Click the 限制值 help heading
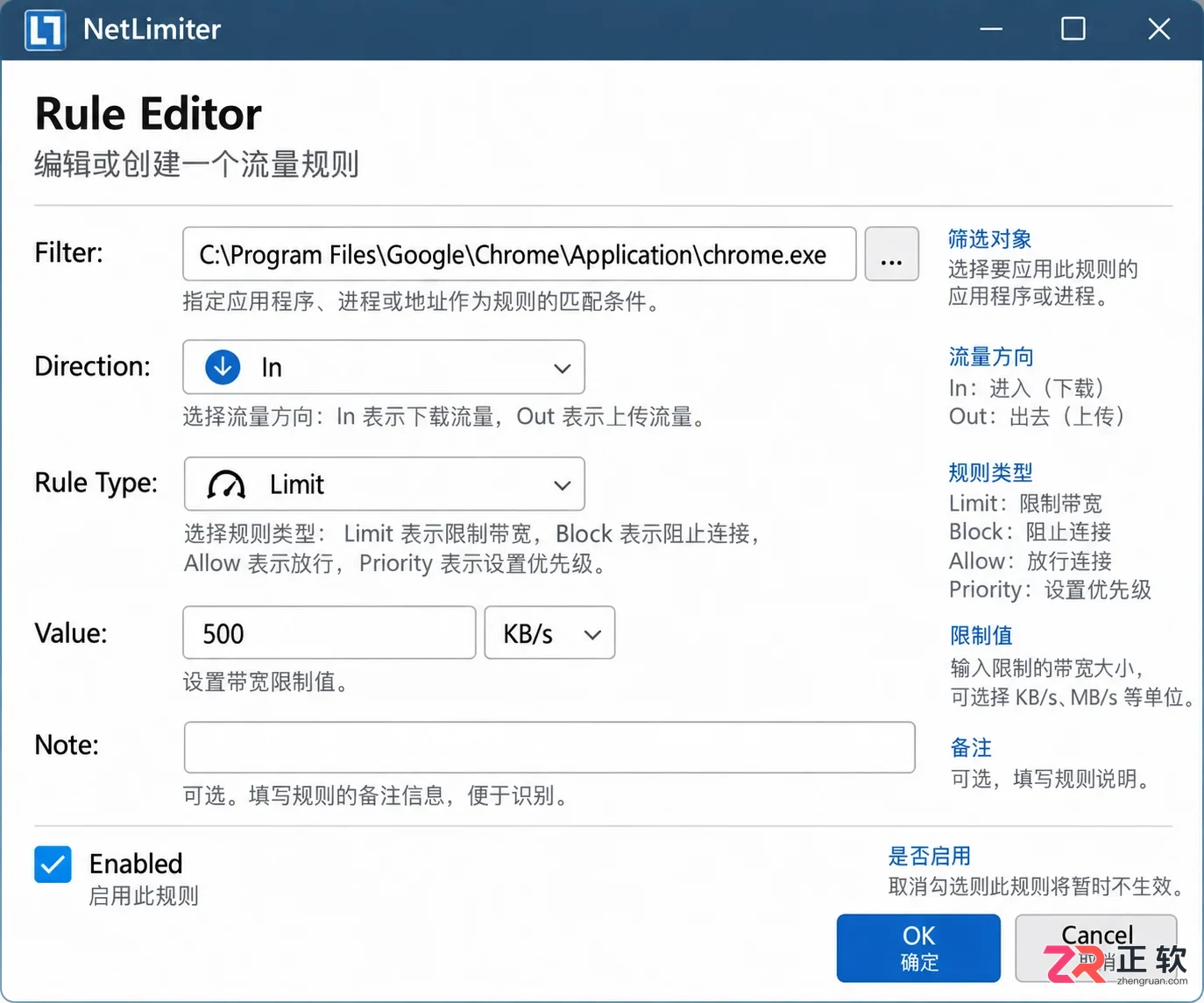 point(981,635)
